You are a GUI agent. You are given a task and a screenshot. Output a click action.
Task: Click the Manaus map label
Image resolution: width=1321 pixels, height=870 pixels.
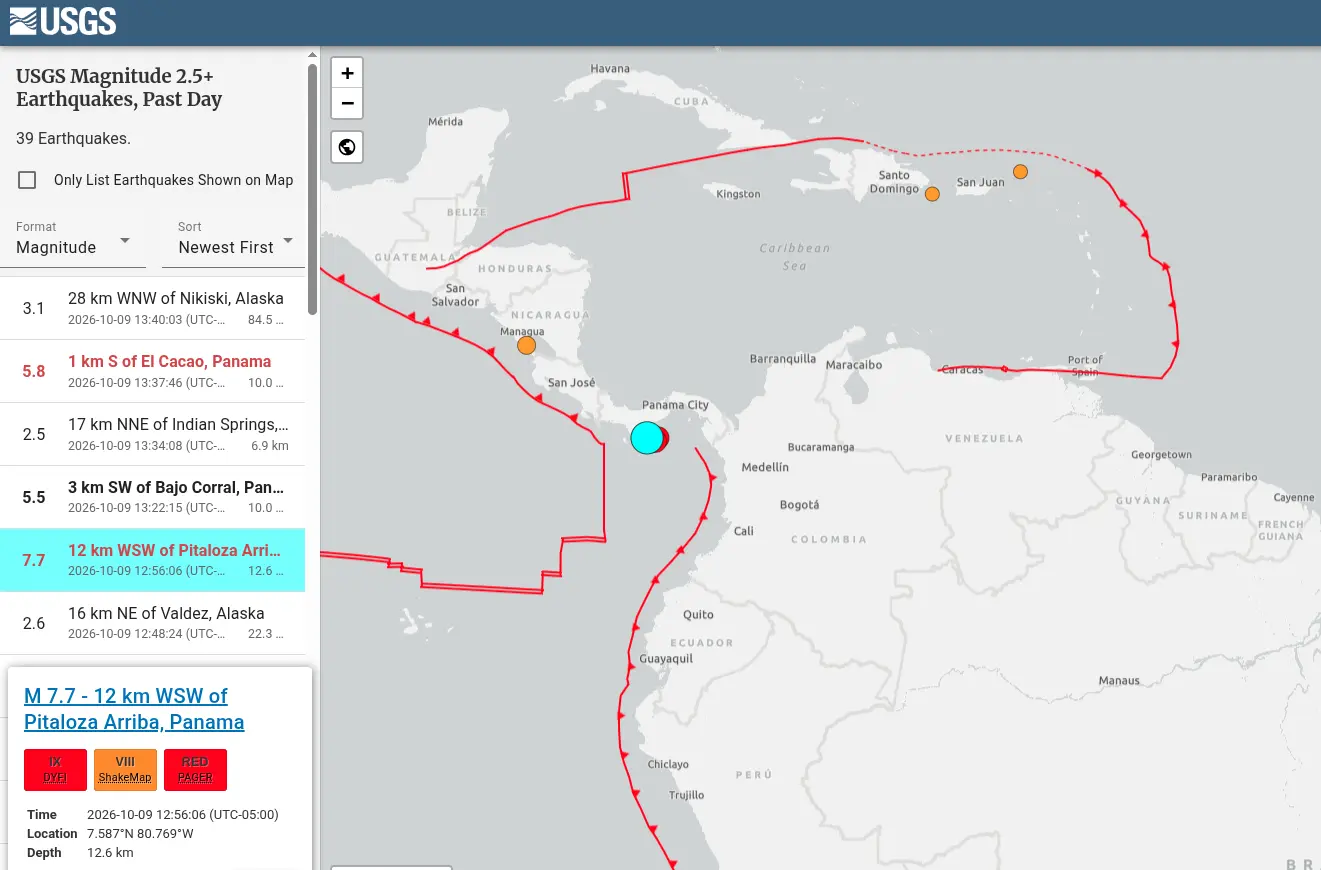1119,681
